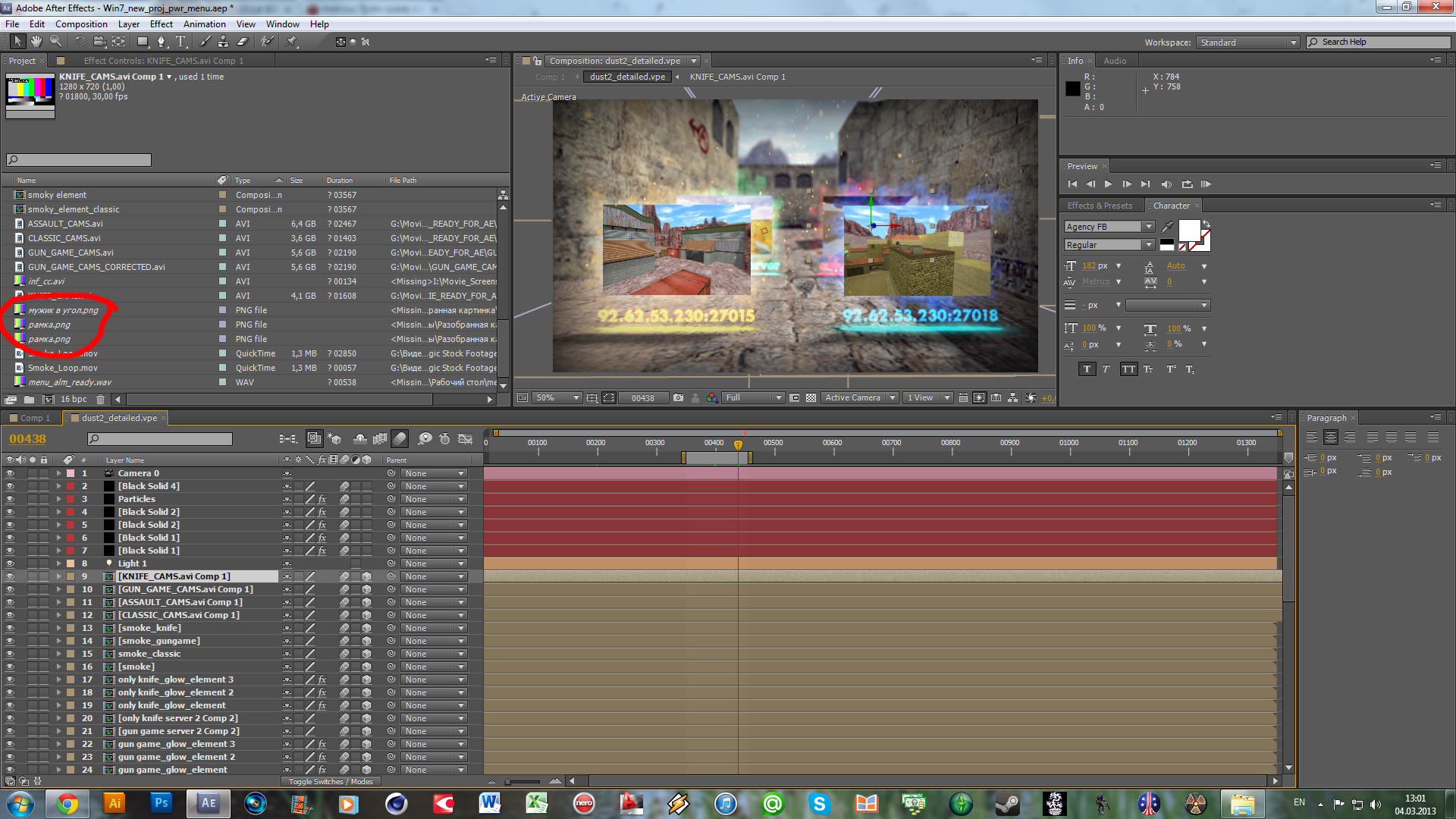Select the Rotation tool

80,42
